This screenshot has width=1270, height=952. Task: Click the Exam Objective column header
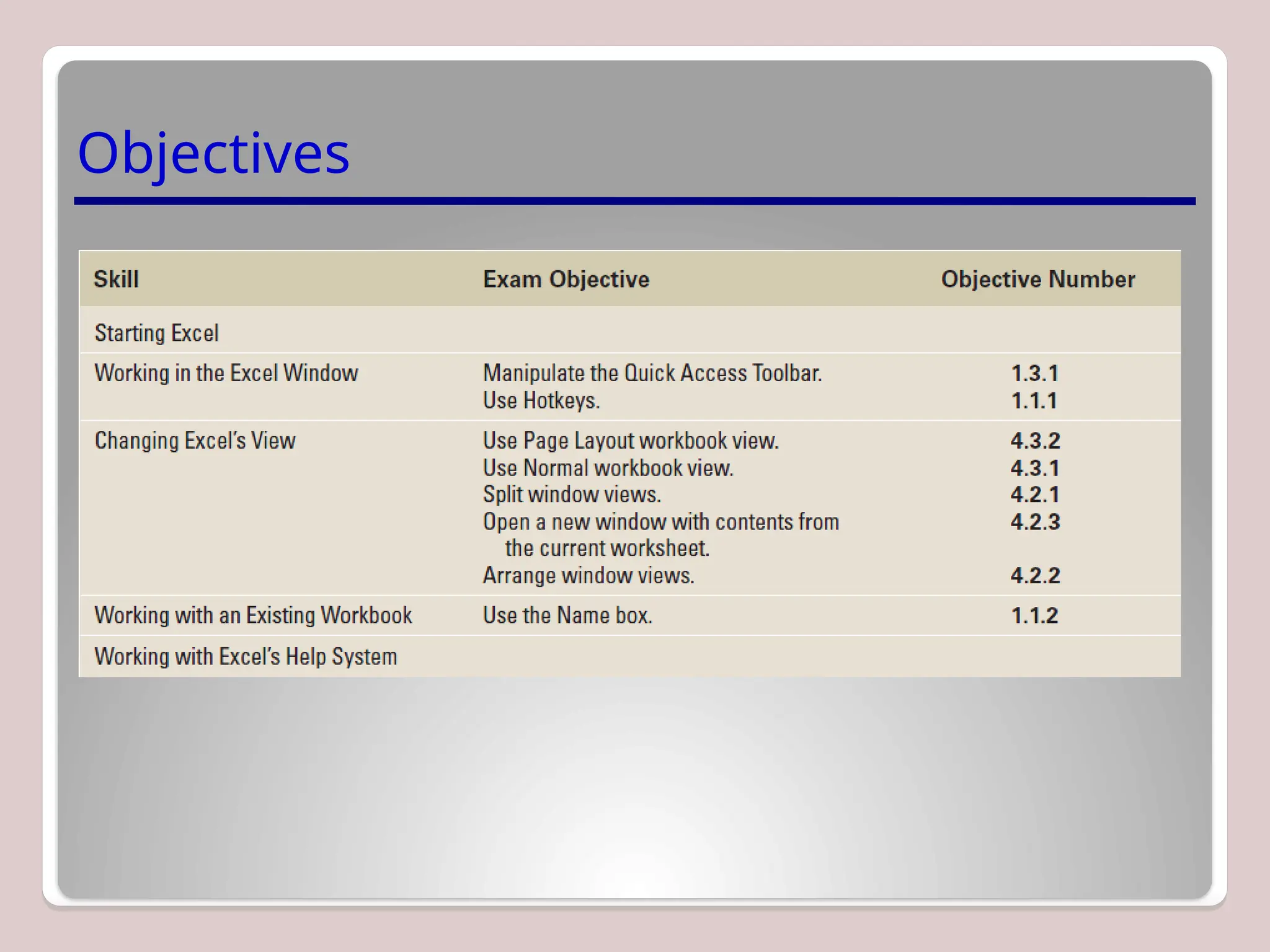tap(566, 280)
